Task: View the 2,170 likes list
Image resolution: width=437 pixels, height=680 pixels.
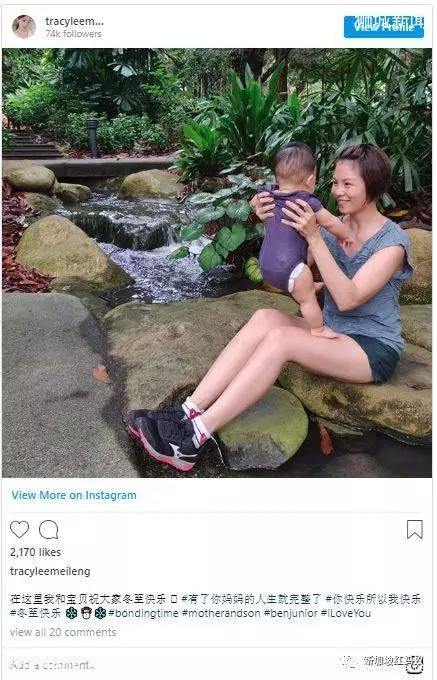Action: (36, 552)
